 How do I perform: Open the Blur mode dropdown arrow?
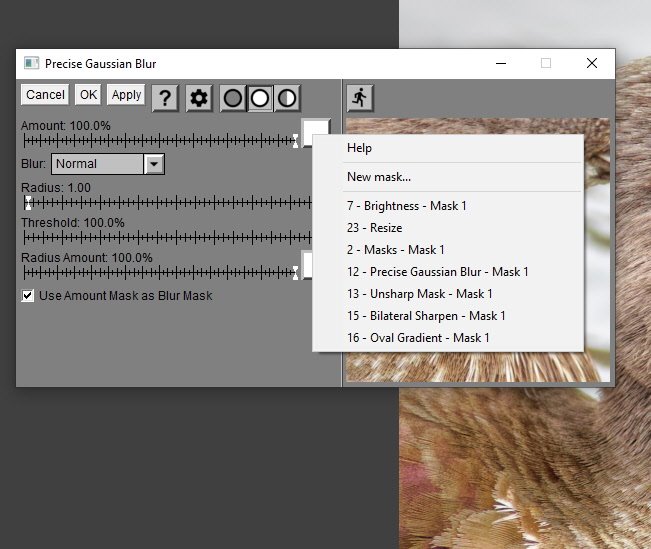[x=154, y=164]
